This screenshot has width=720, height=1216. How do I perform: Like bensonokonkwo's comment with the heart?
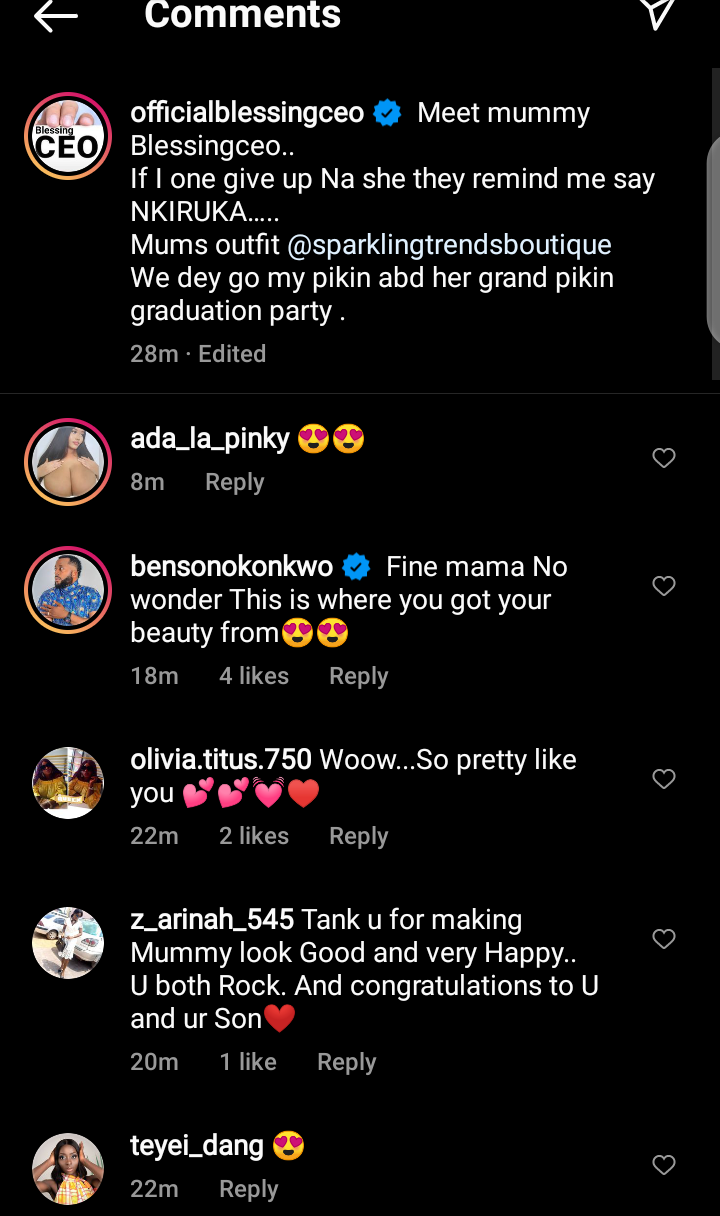pos(664,586)
